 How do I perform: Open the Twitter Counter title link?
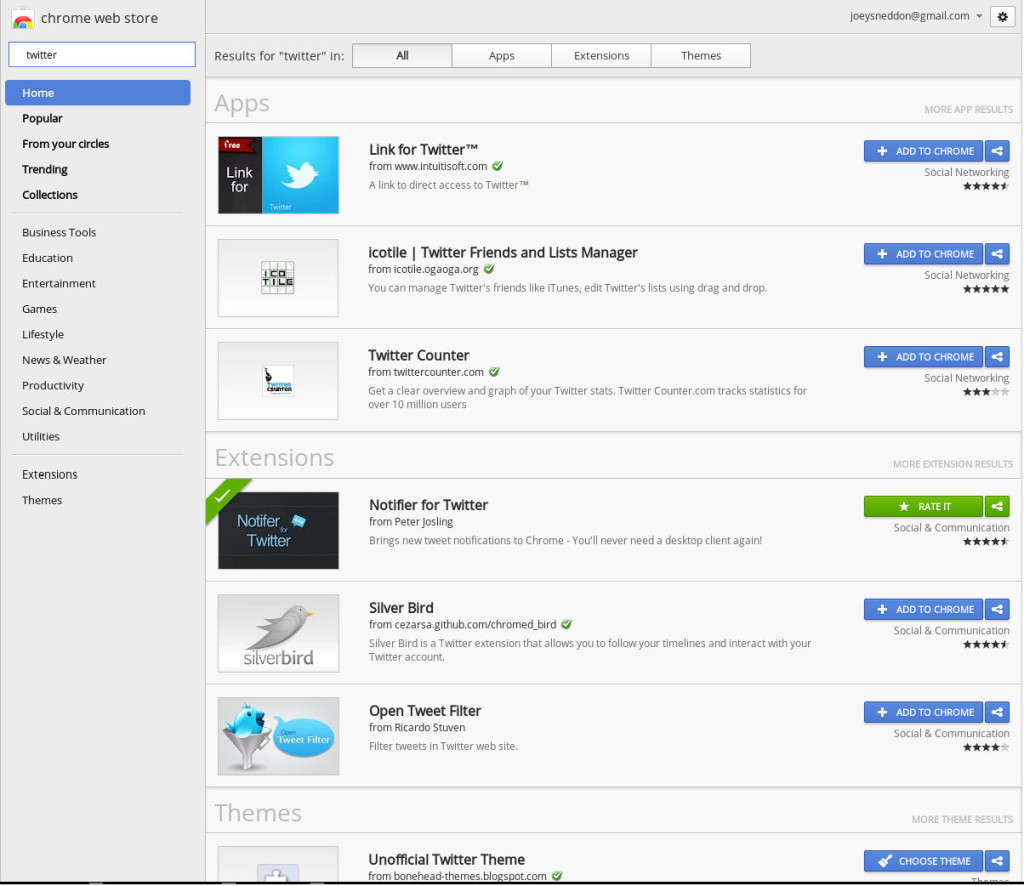tap(419, 355)
